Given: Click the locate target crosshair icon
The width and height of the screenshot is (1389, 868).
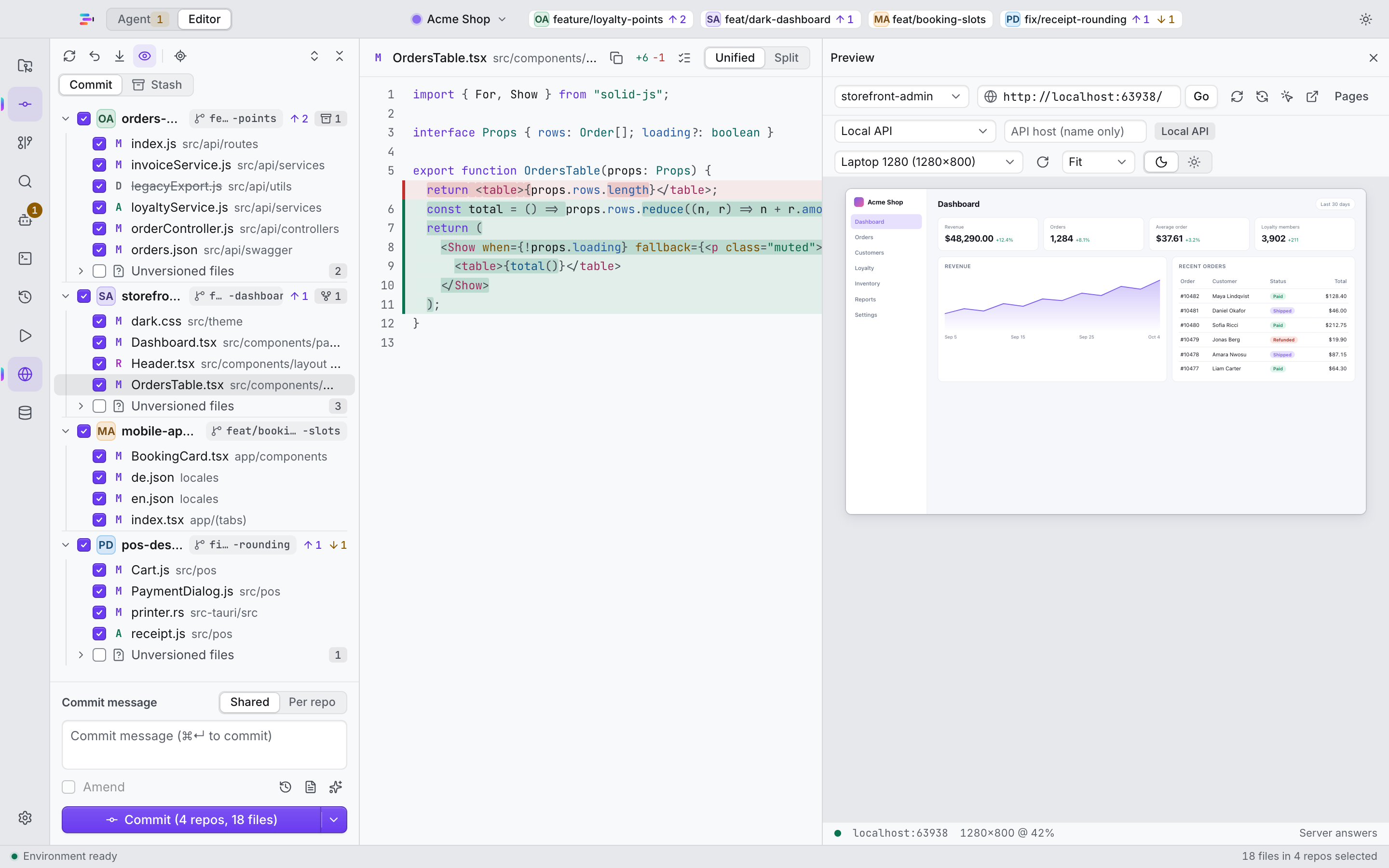Looking at the screenshot, I should coord(180,55).
